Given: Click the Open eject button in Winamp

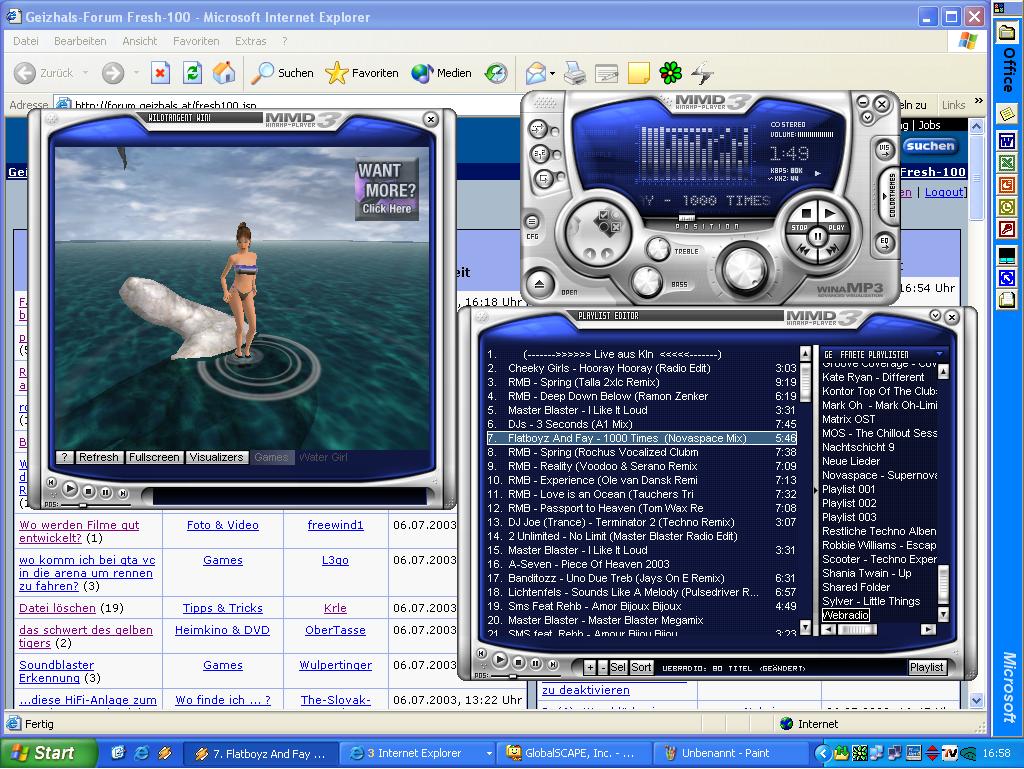Looking at the screenshot, I should [539, 284].
